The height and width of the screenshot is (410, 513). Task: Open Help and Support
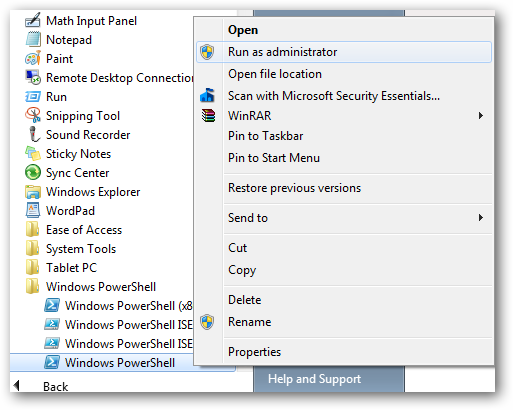(314, 379)
